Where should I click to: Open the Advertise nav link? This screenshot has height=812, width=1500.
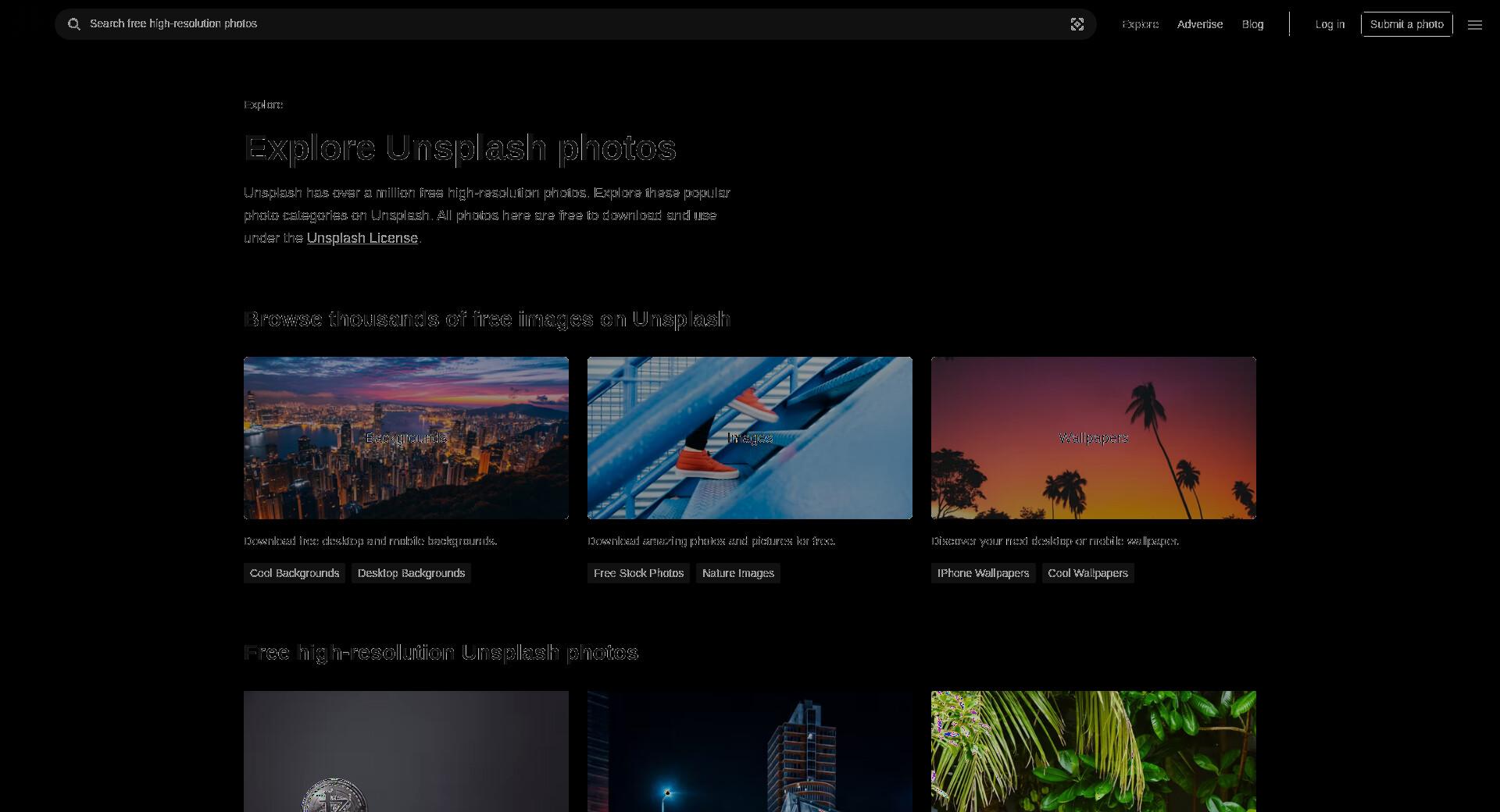pyautogui.click(x=1200, y=24)
